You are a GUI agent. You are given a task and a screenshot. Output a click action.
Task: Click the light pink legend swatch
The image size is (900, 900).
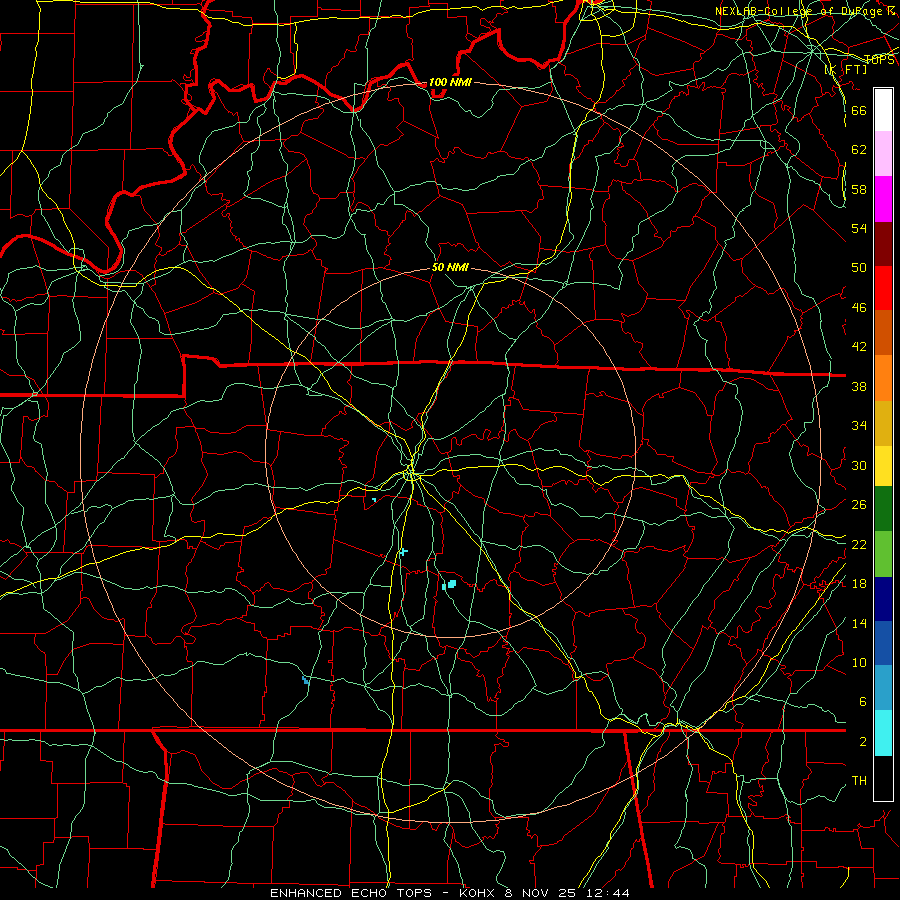883,153
